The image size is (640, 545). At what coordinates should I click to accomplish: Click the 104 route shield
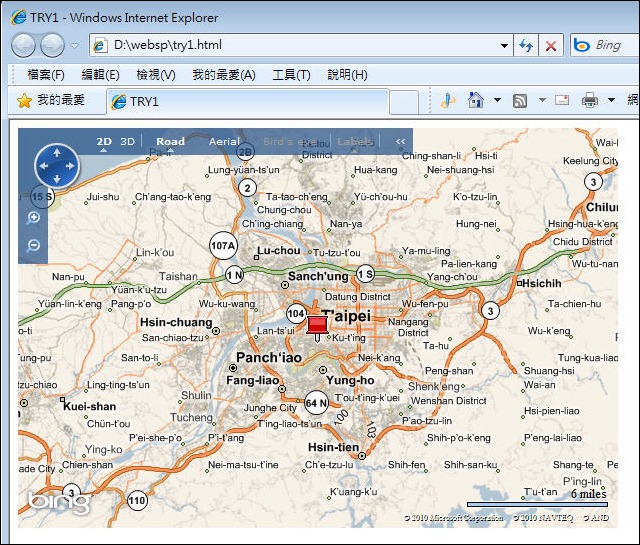pyautogui.click(x=296, y=314)
